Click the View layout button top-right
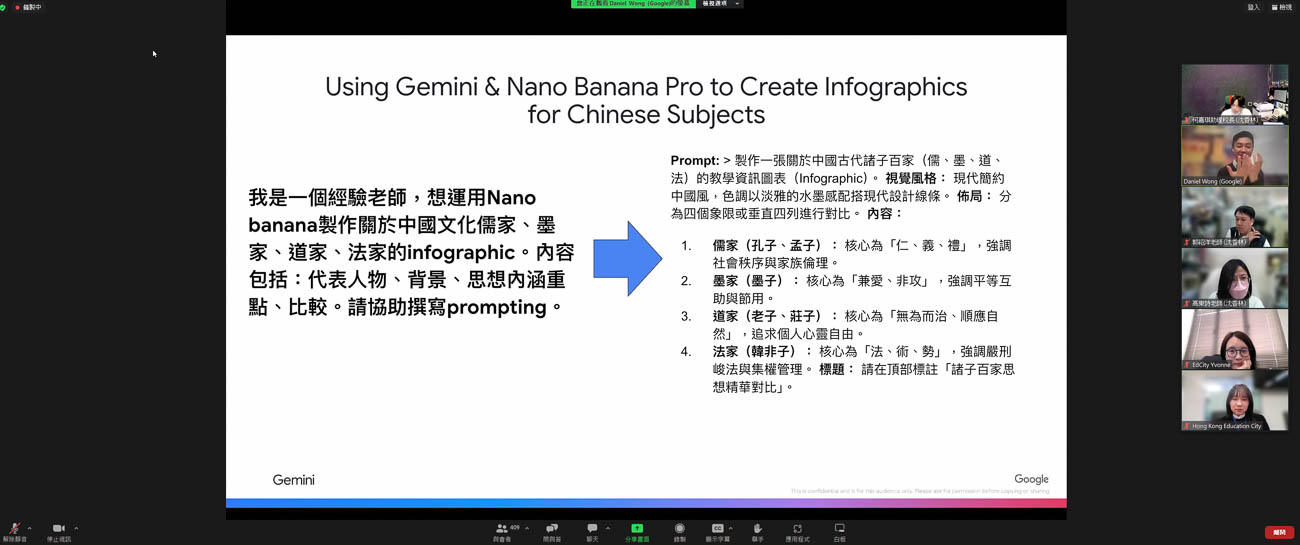The width and height of the screenshot is (1300, 545). (1281, 7)
